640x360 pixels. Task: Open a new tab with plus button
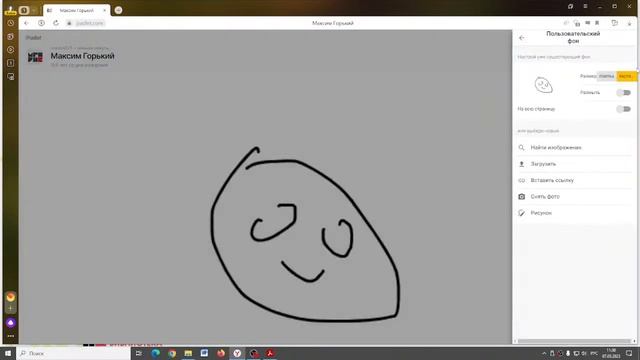coord(118,10)
